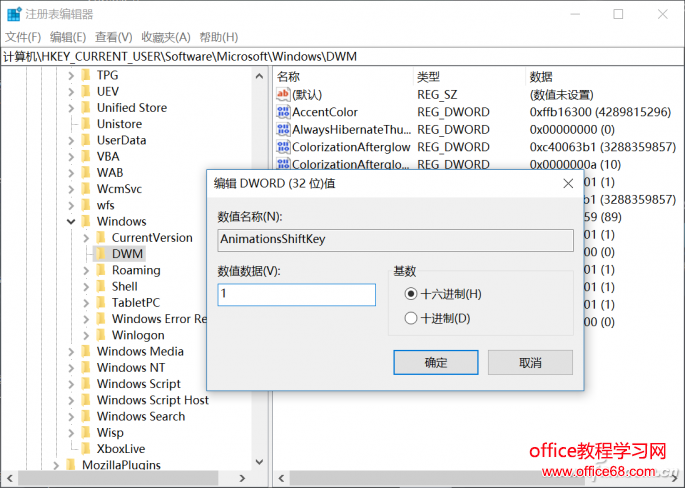Select 十六进制(H) radio button
Screen dimensions: 685x488
point(411,294)
